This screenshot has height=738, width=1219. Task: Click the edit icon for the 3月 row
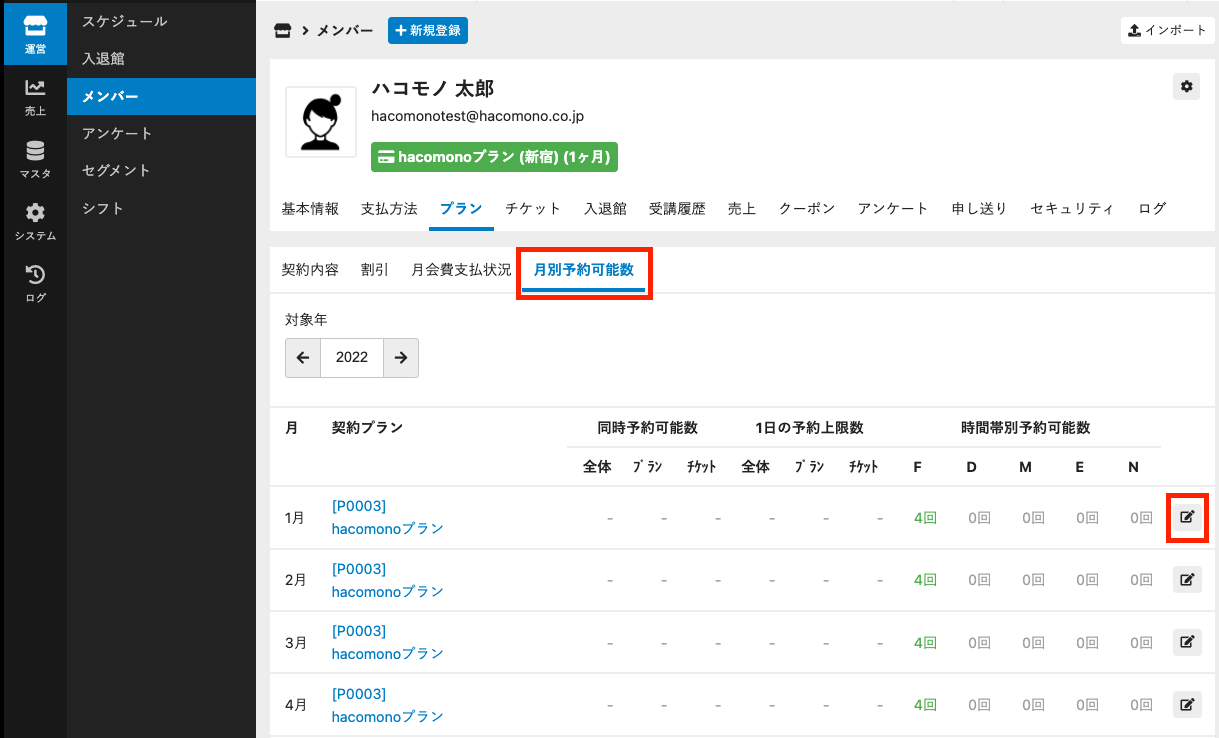[1187, 642]
